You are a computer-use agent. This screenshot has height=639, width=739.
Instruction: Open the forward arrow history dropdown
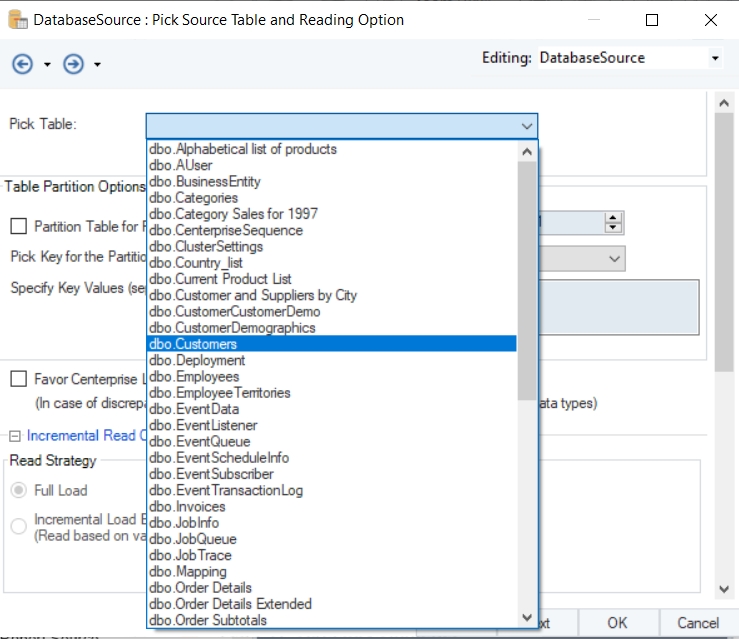[97, 65]
